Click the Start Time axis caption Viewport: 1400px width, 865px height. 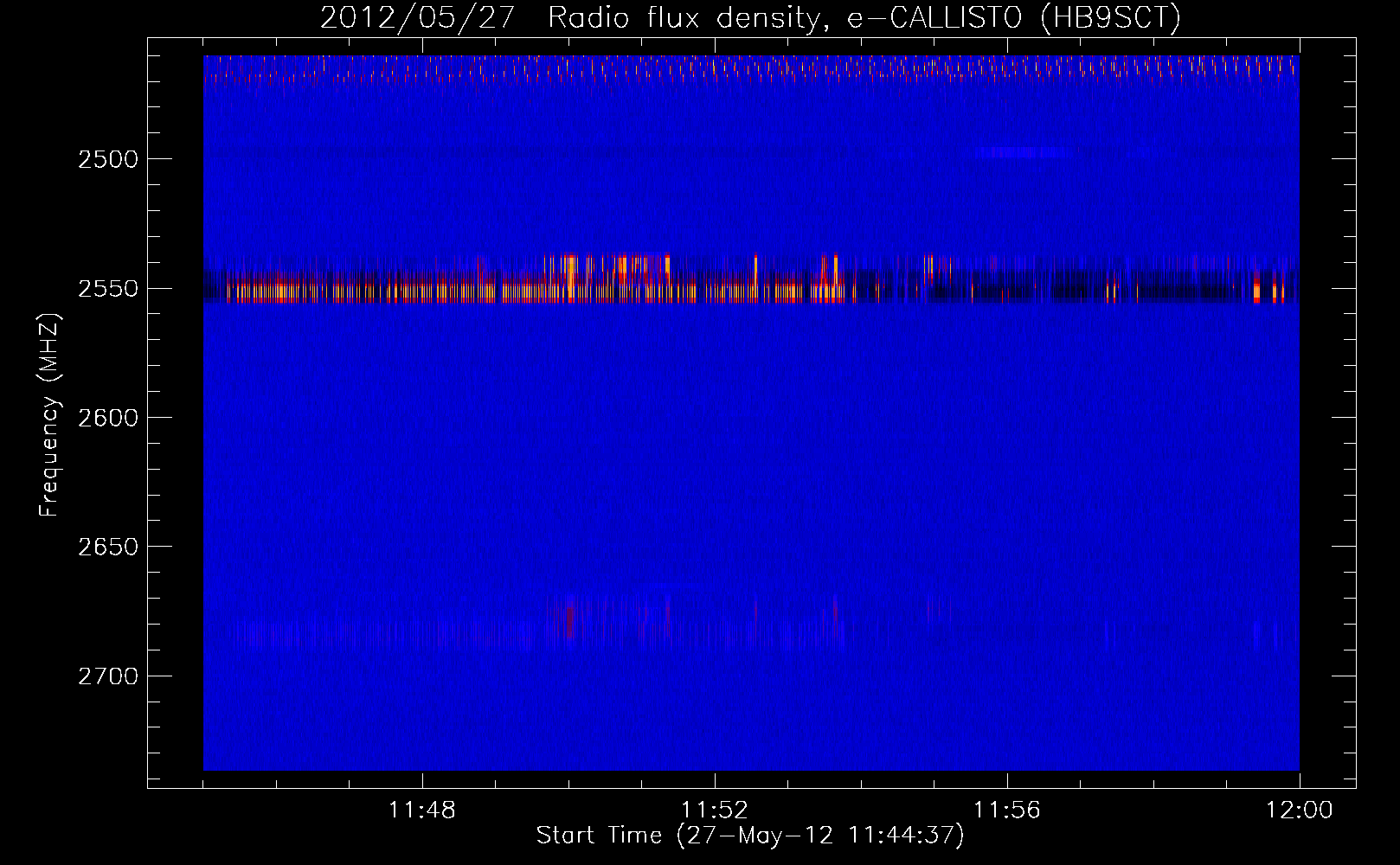pos(750,836)
